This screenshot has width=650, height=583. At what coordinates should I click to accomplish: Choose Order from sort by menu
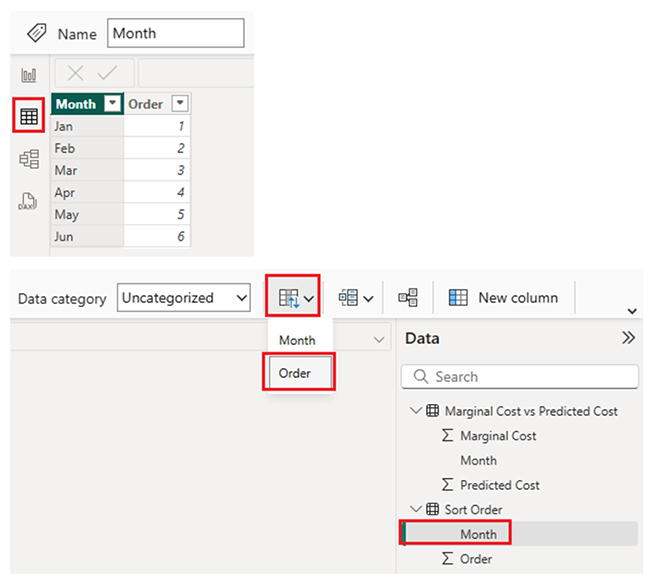coord(296,373)
